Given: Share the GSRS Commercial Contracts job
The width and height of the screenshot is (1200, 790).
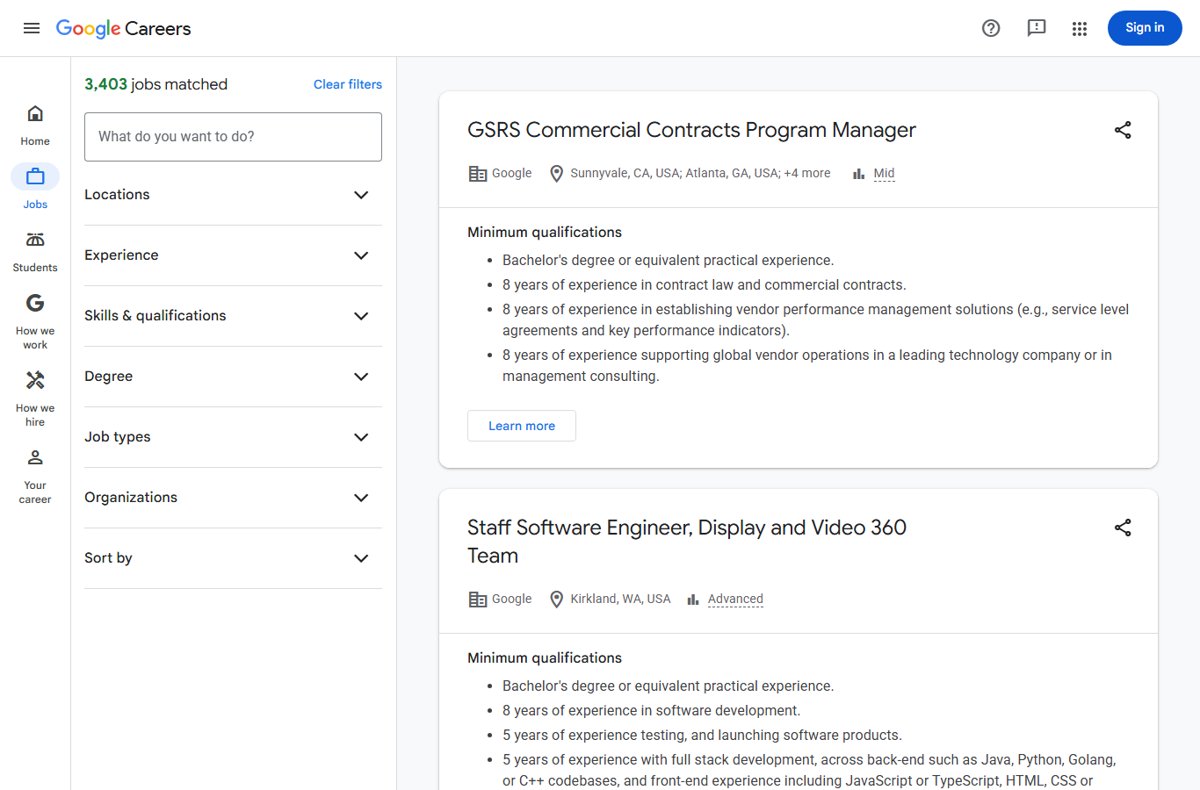Looking at the screenshot, I should point(1123,130).
